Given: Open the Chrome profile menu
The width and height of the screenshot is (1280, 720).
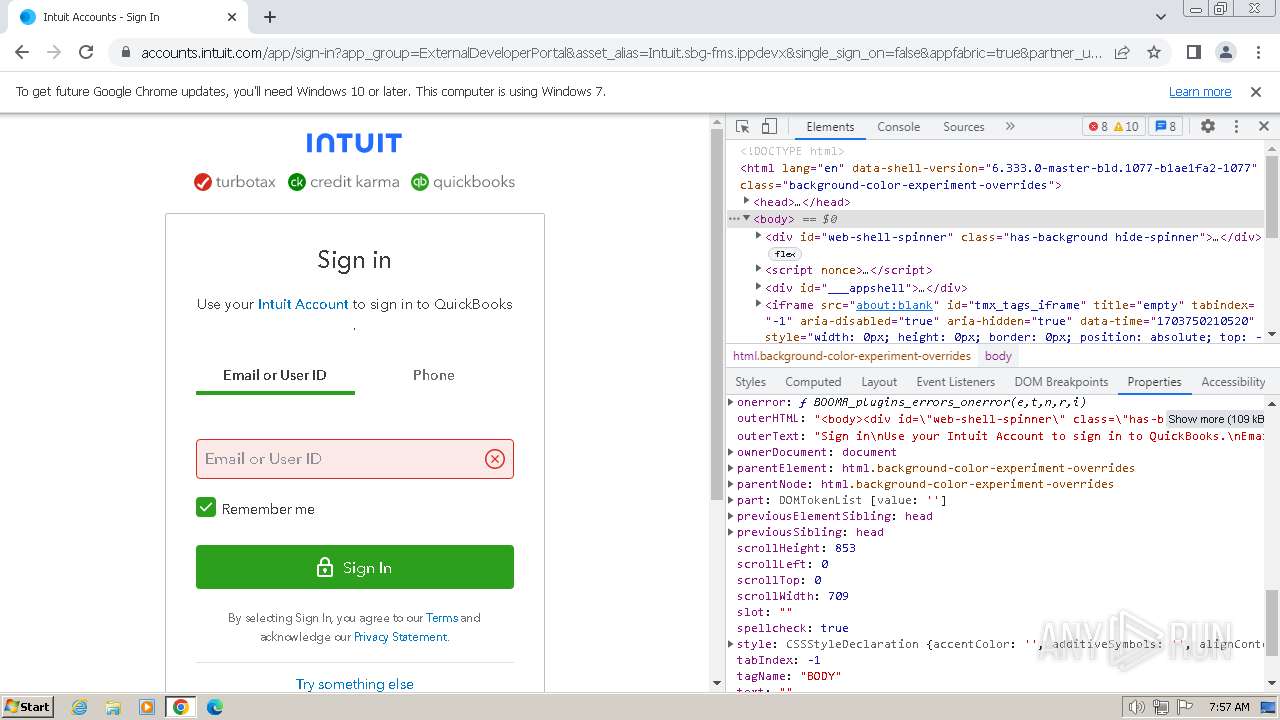Looking at the screenshot, I should 1226,52.
